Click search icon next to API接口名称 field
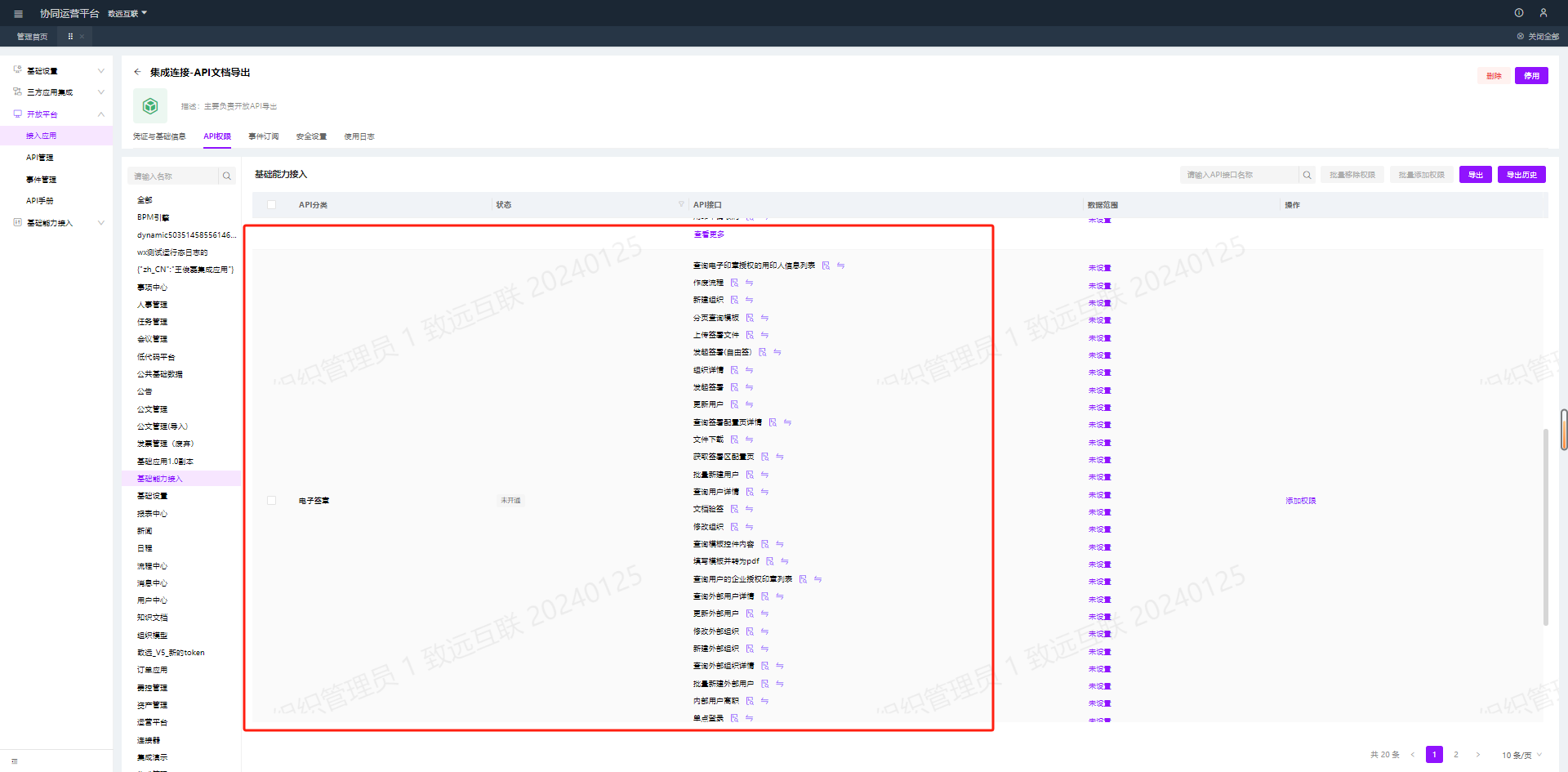The width and height of the screenshot is (1568, 772). [1307, 175]
